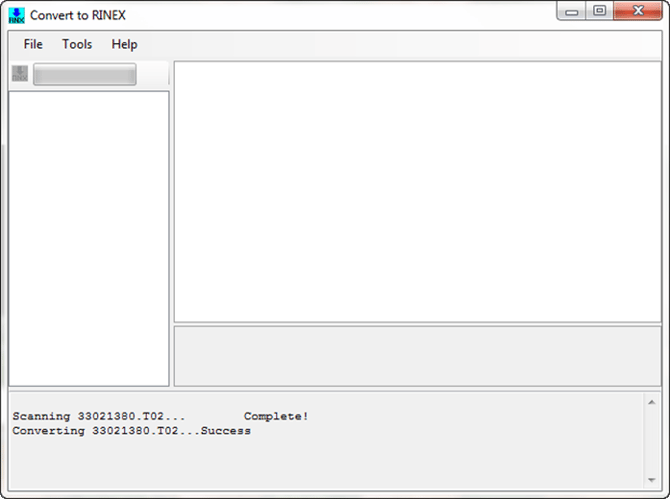The image size is (670, 499).
Task: Click the log scrollbar track between the arrows
Action: pyautogui.click(x=652, y=438)
